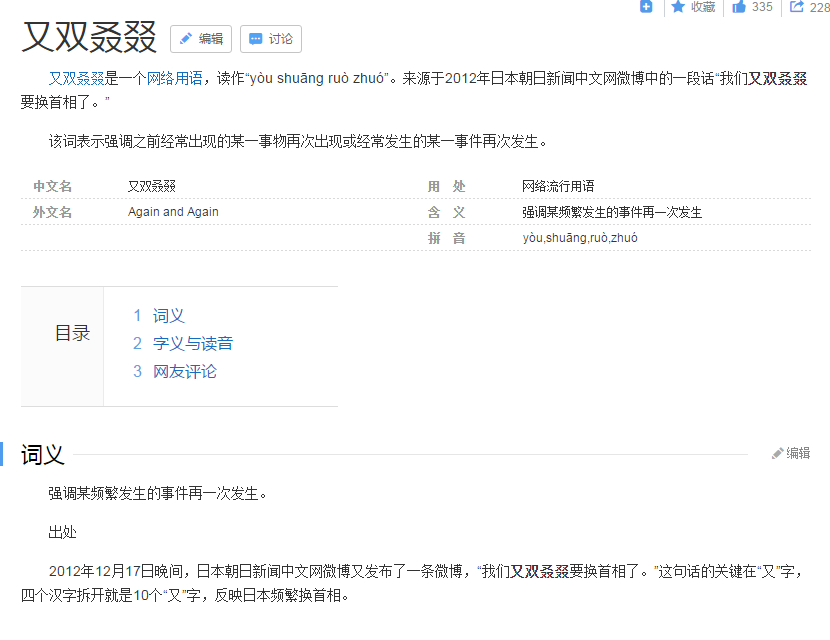
Task: Click the 编辑 link in 词义 section
Action: (x=798, y=453)
